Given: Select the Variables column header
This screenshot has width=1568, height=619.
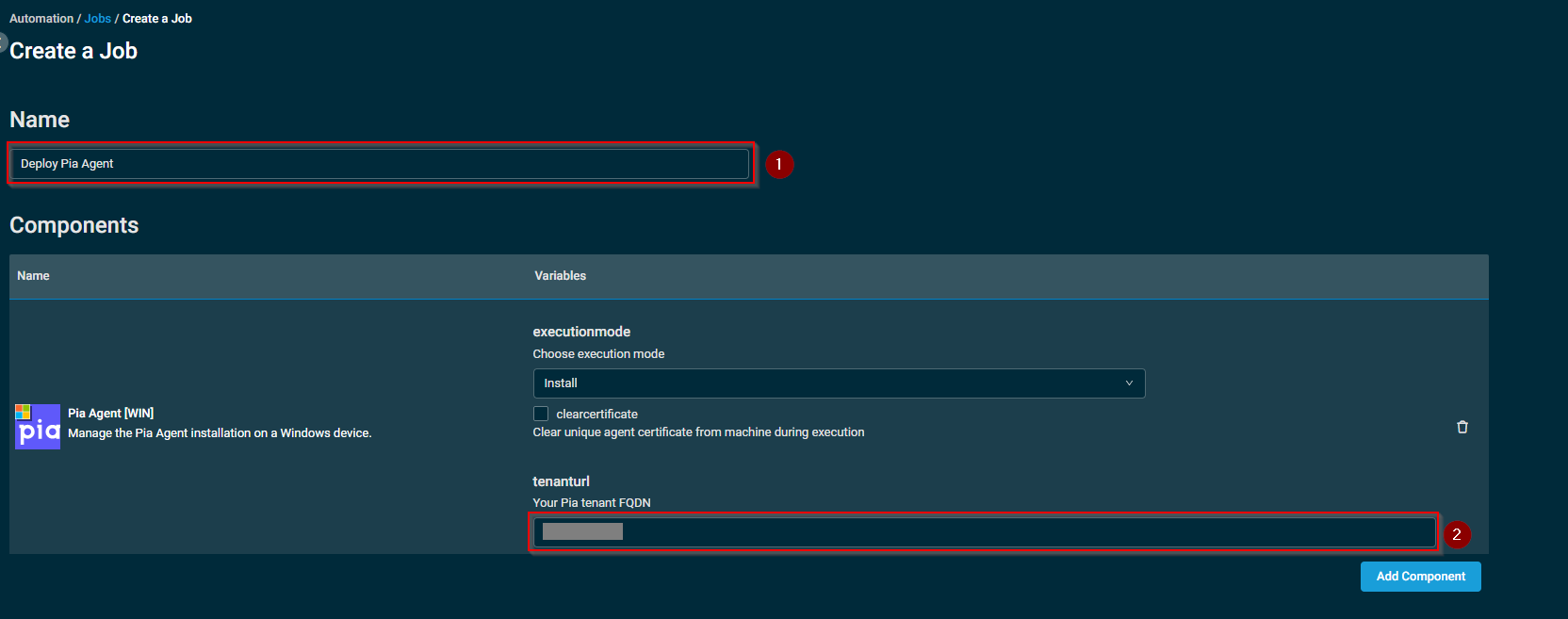Looking at the screenshot, I should pos(560,276).
